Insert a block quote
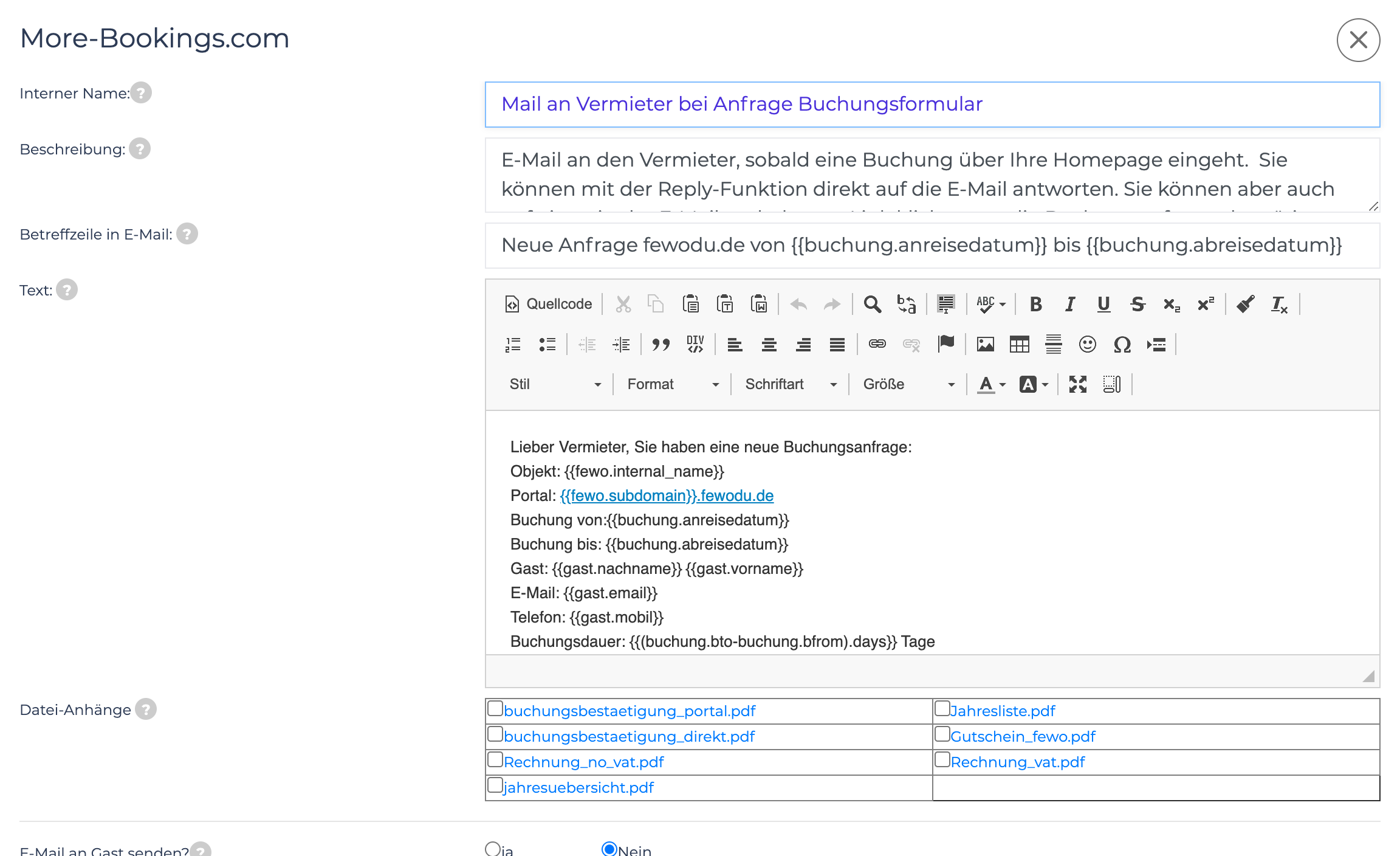 click(x=661, y=345)
